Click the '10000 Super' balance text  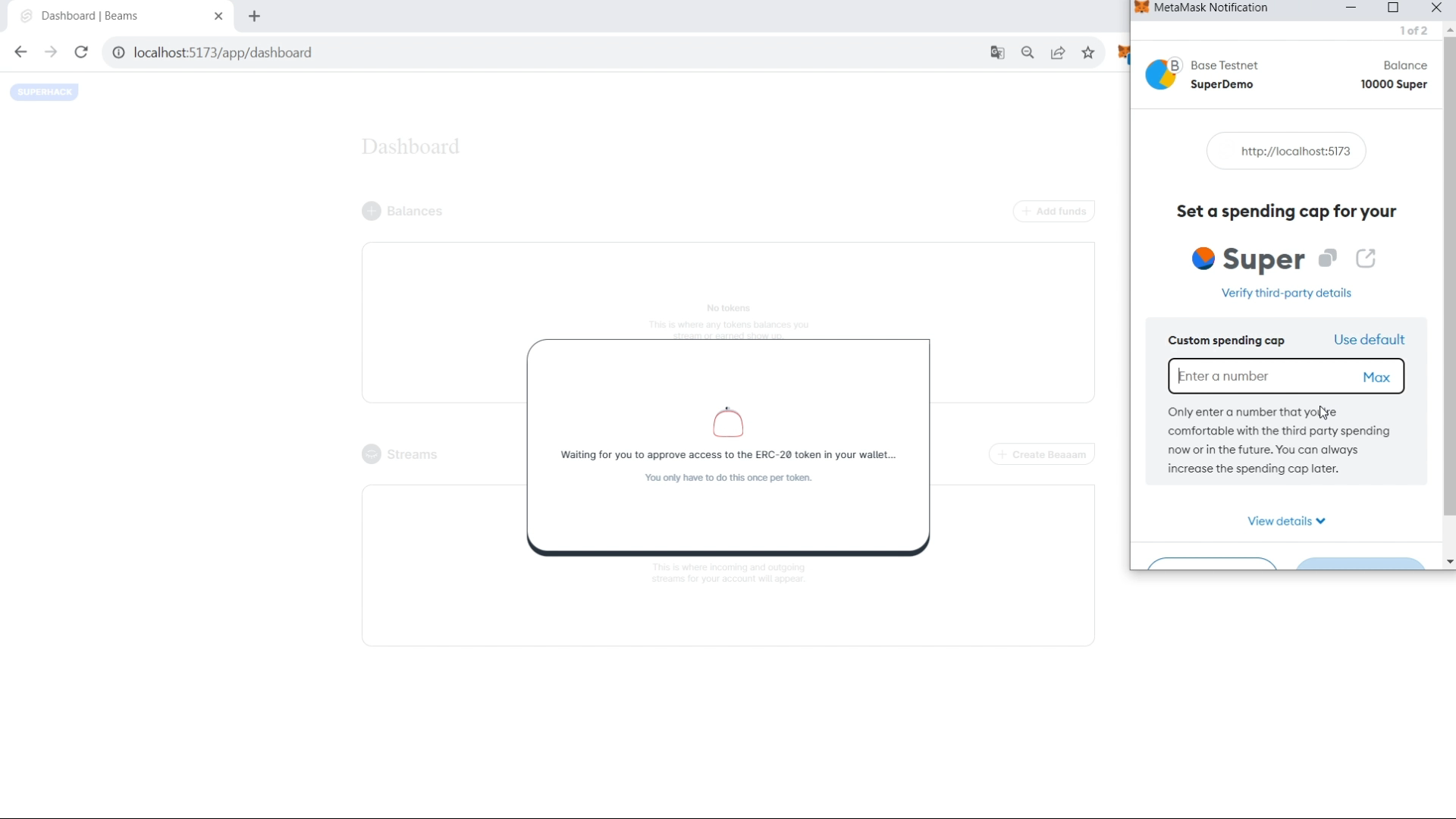1394,84
